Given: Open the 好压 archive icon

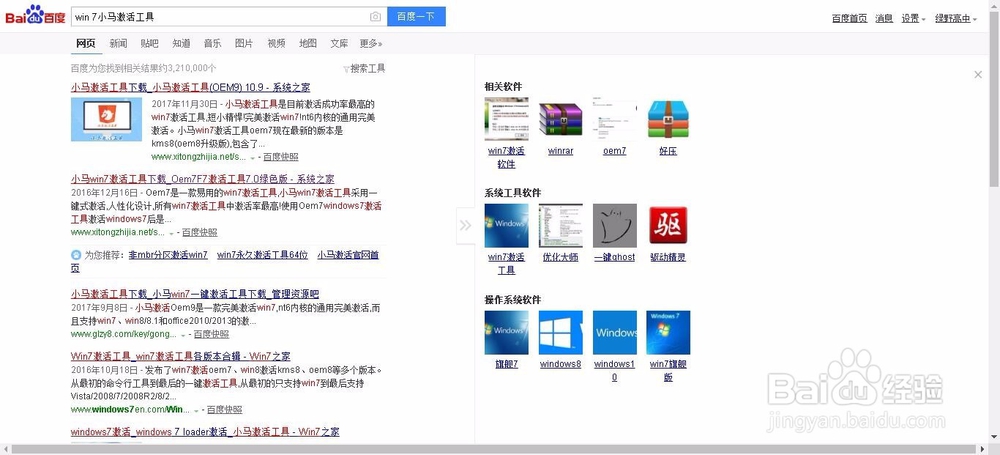Looking at the screenshot, I should (x=668, y=119).
